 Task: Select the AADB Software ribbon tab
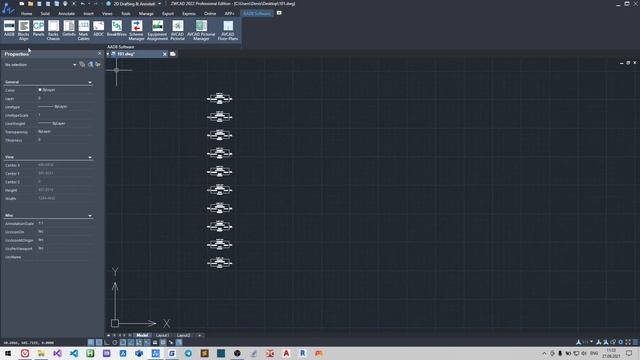257,13
